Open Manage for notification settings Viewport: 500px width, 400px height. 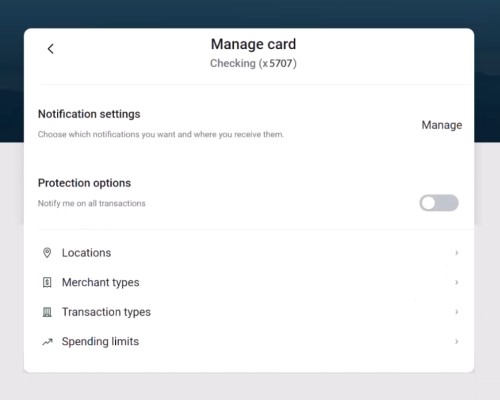pos(442,125)
